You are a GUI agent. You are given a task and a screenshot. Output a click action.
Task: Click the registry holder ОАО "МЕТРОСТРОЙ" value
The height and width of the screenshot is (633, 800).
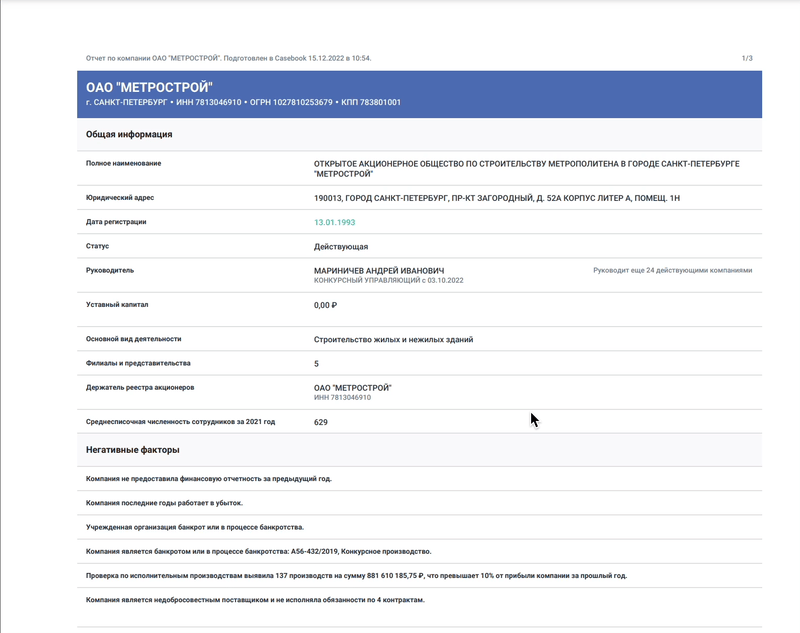(x=353, y=388)
